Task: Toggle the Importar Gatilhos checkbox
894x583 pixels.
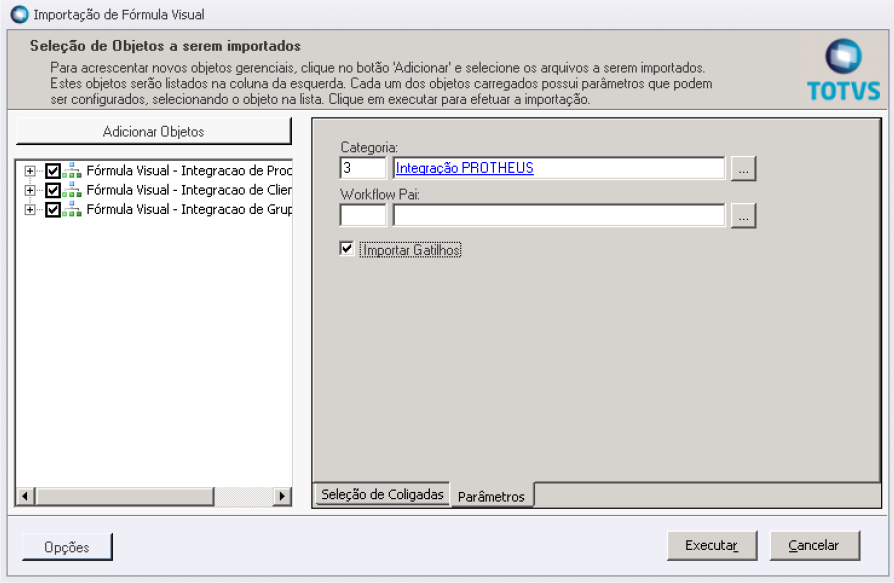Action: [346, 248]
